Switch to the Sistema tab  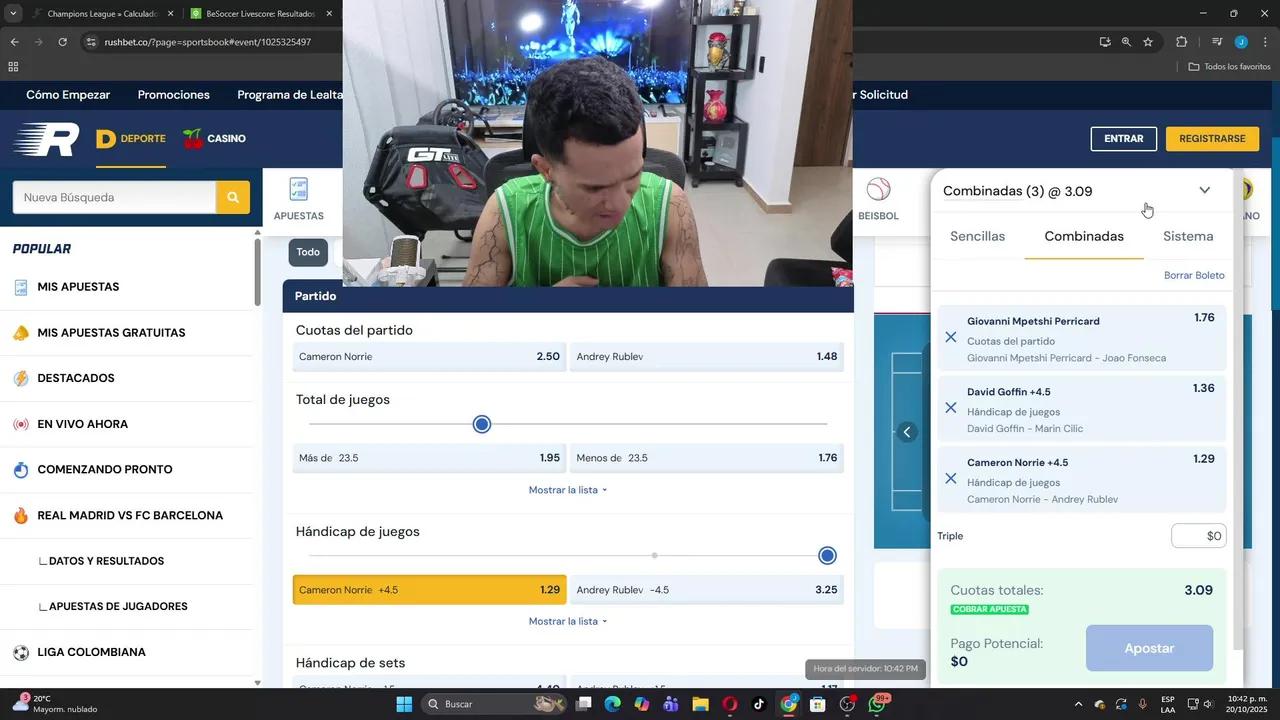[x=1188, y=237]
